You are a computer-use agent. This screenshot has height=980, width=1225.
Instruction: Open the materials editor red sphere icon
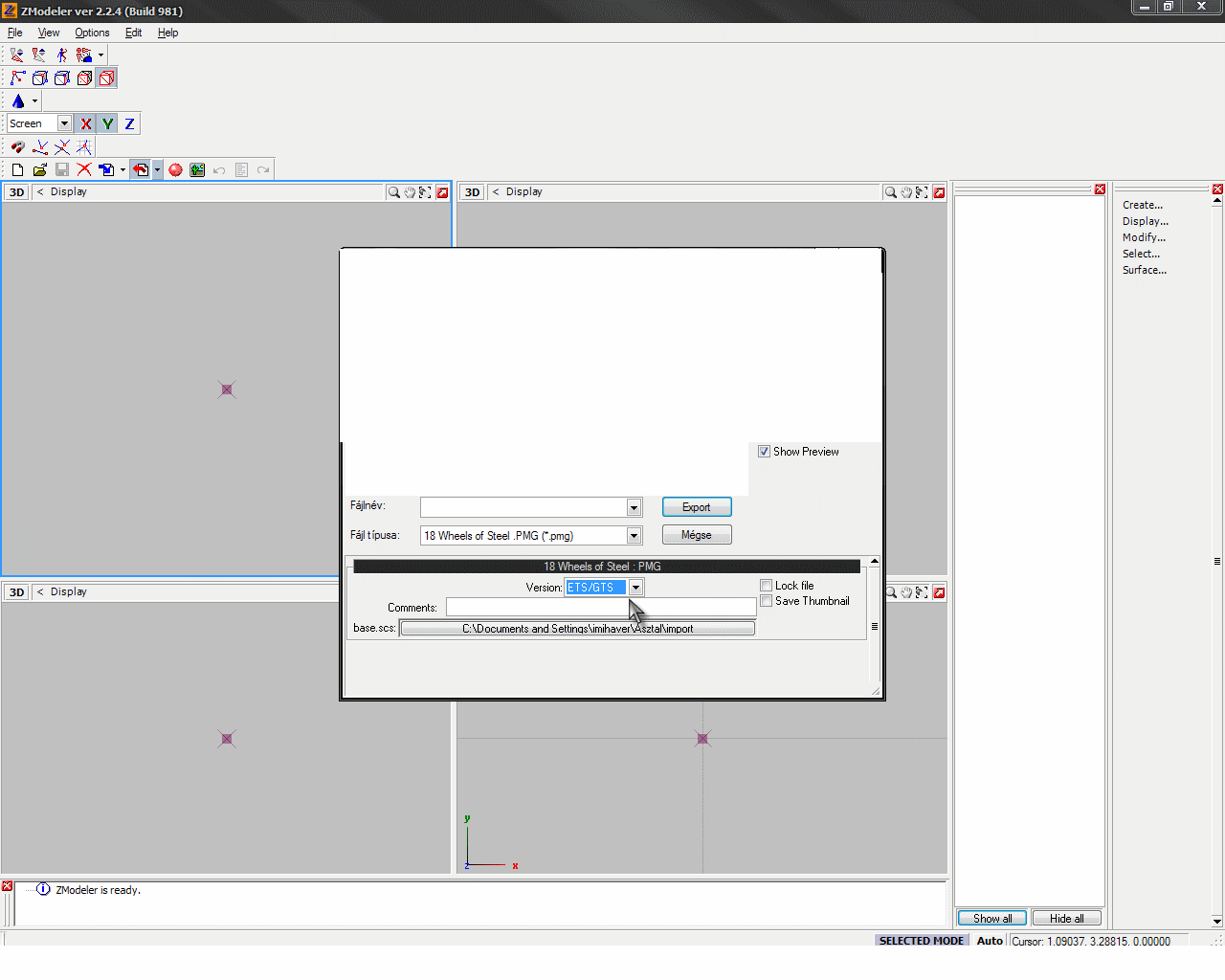(175, 170)
